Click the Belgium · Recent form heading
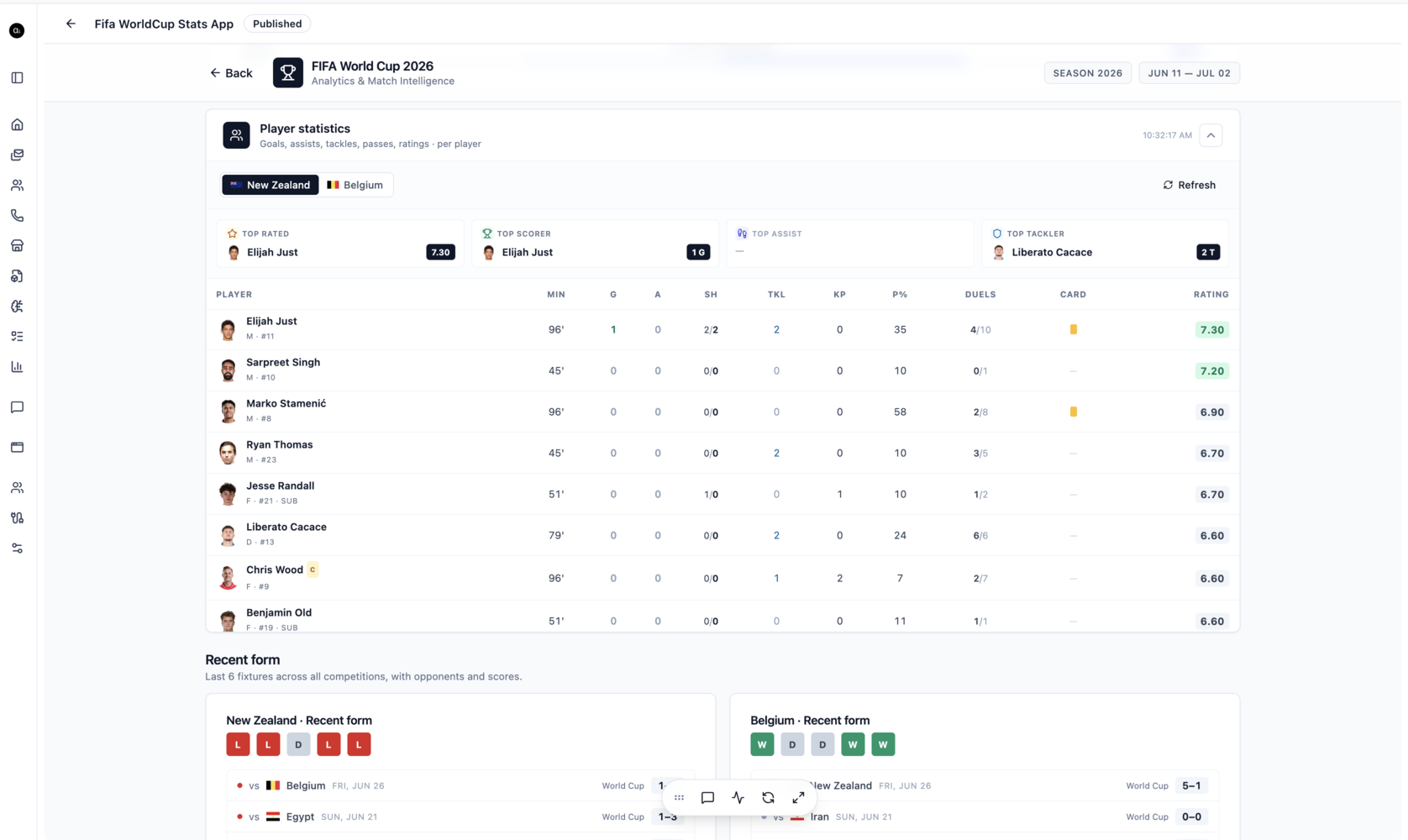The image size is (1408, 840). click(x=810, y=720)
